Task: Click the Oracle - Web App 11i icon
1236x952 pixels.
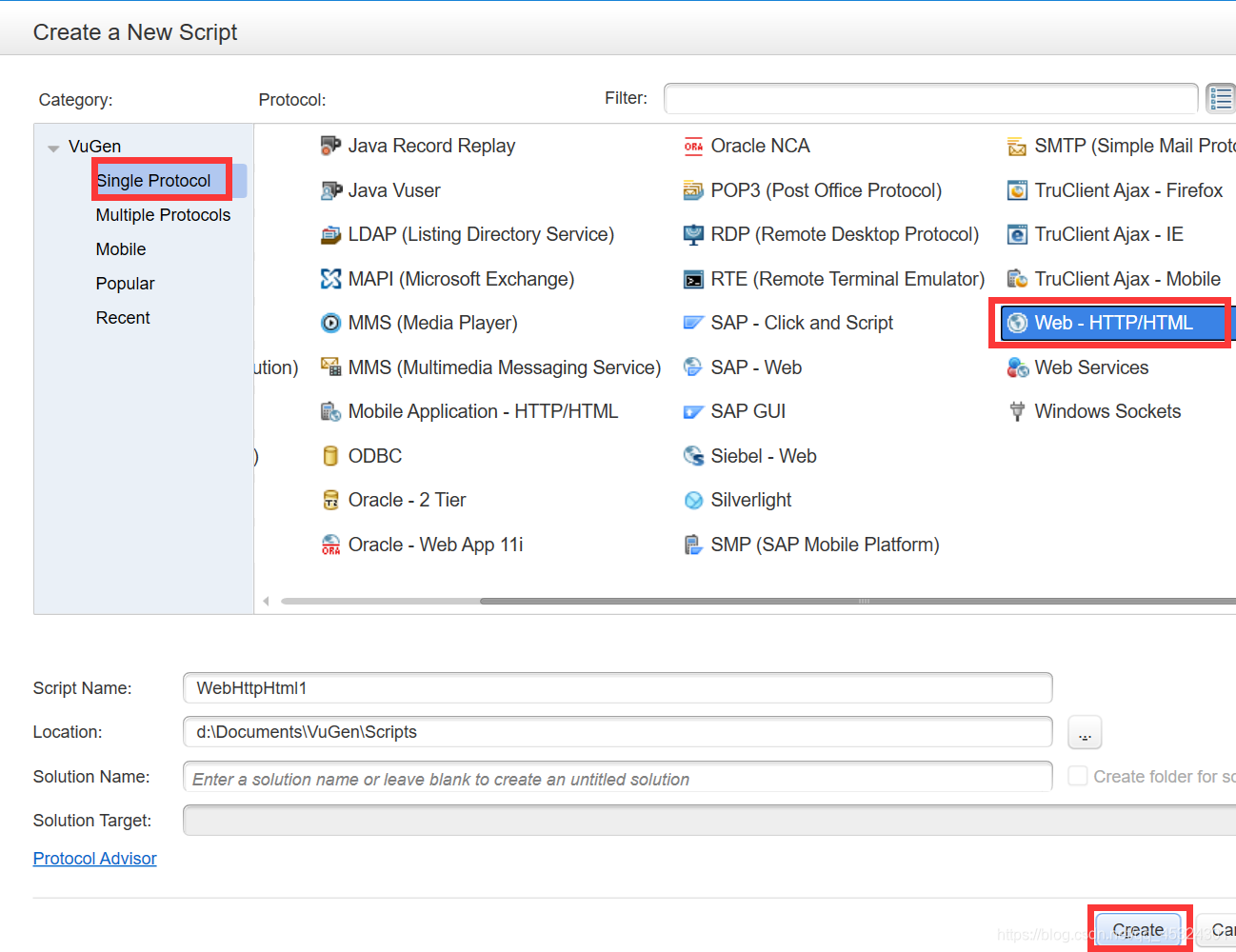Action: point(330,545)
